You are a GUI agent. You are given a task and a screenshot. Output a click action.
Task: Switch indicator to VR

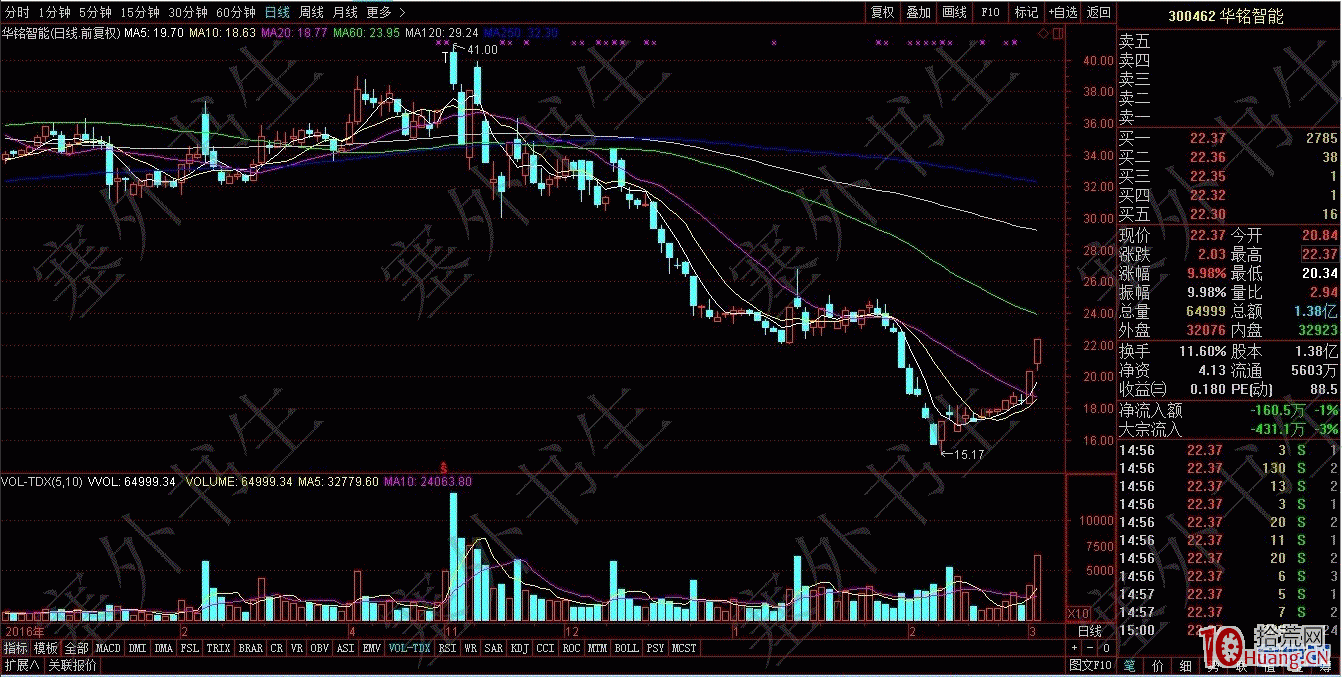click(297, 648)
